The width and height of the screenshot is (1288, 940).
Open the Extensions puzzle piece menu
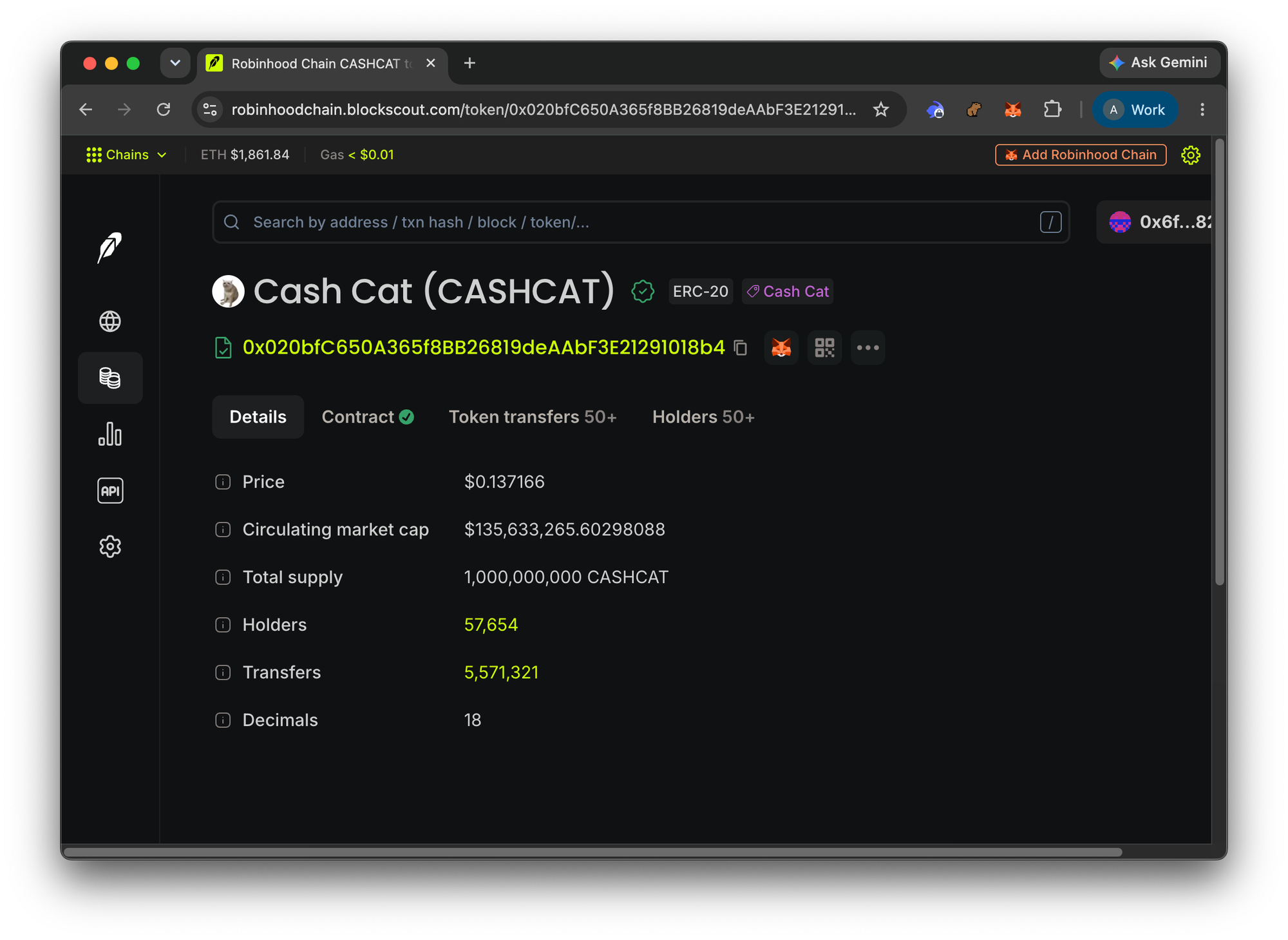[x=1052, y=110]
